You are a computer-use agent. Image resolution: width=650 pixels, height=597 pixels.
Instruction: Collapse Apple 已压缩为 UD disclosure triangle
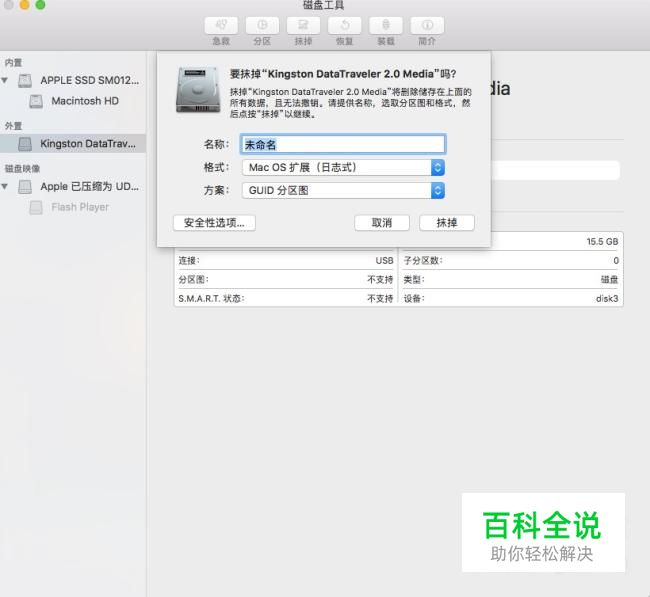pyautogui.click(x=5, y=187)
